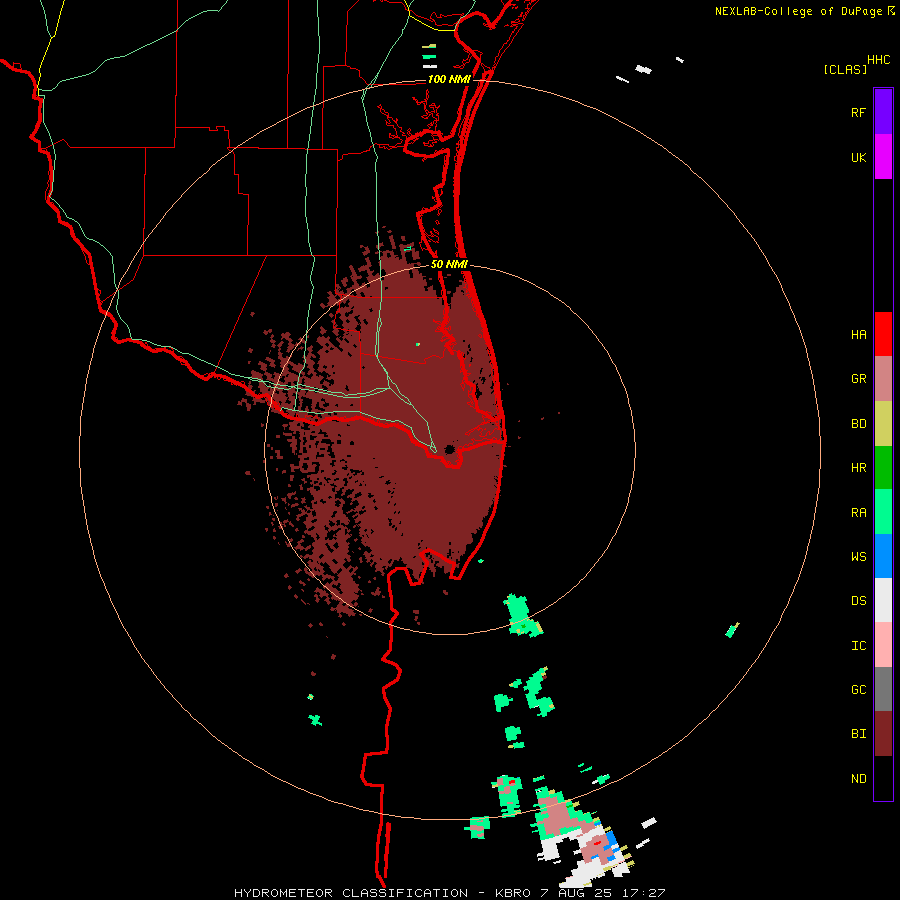Click the ND legend label
The height and width of the screenshot is (900, 900).
click(858, 779)
